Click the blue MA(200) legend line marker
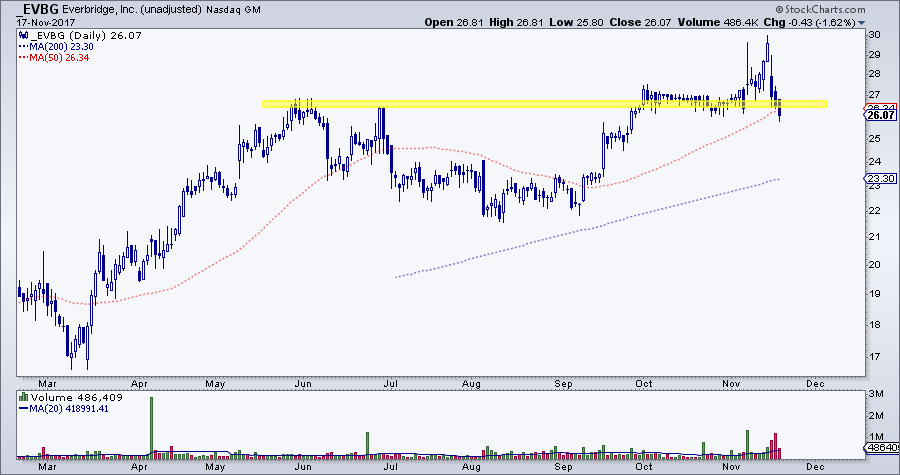The image size is (900, 475). 22,46
